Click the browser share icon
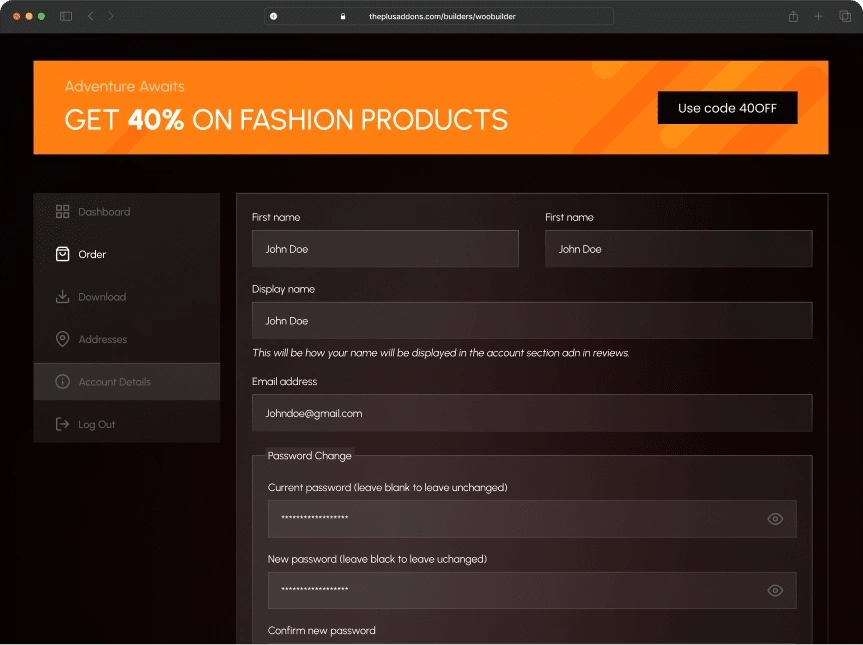Viewport: 863px width, 645px height. point(792,16)
